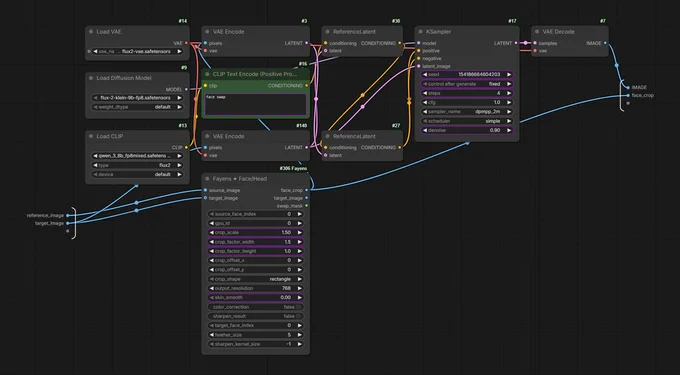Increase crop_scale with its right arrow

point(300,232)
